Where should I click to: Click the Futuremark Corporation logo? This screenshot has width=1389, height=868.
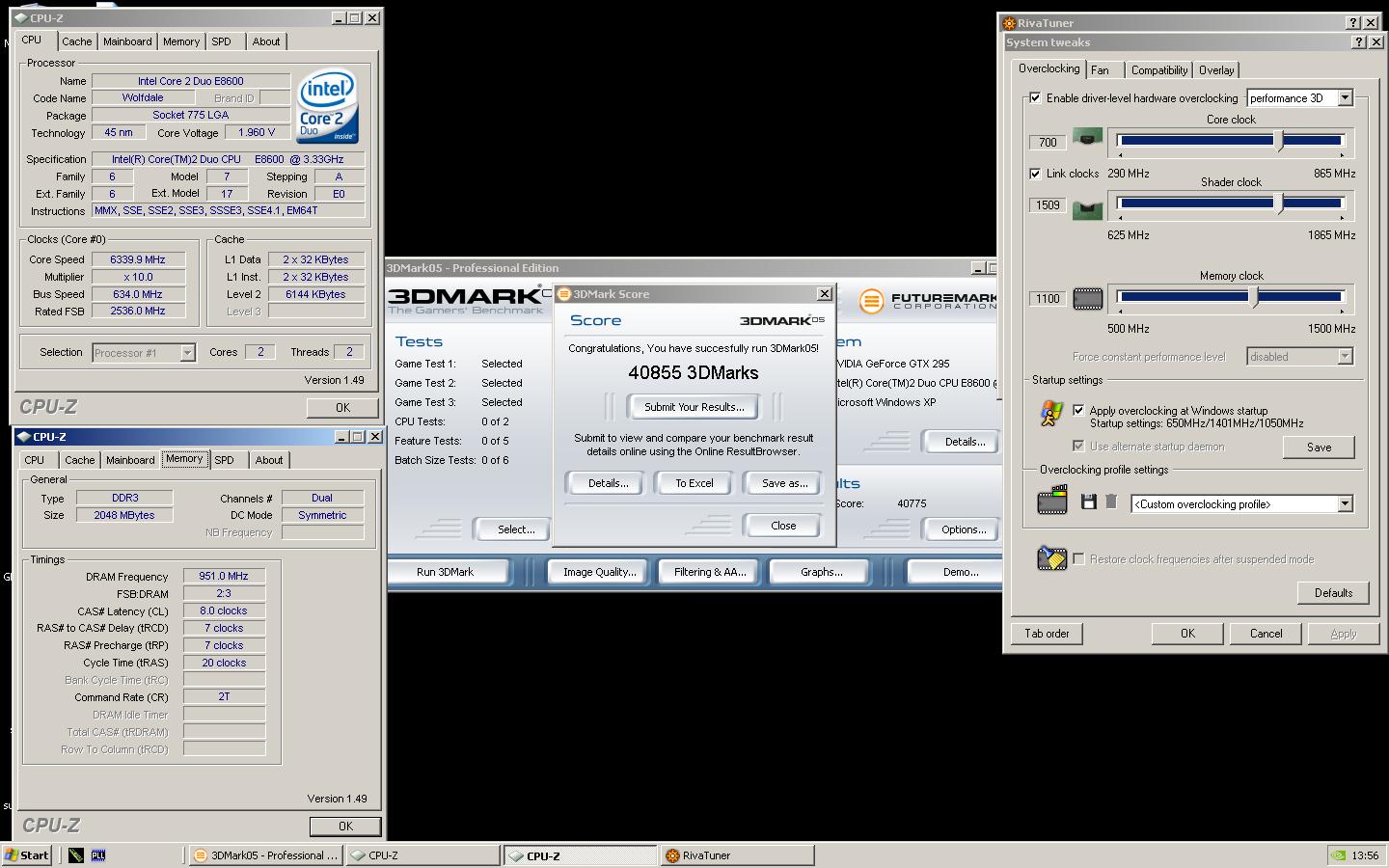point(928,301)
